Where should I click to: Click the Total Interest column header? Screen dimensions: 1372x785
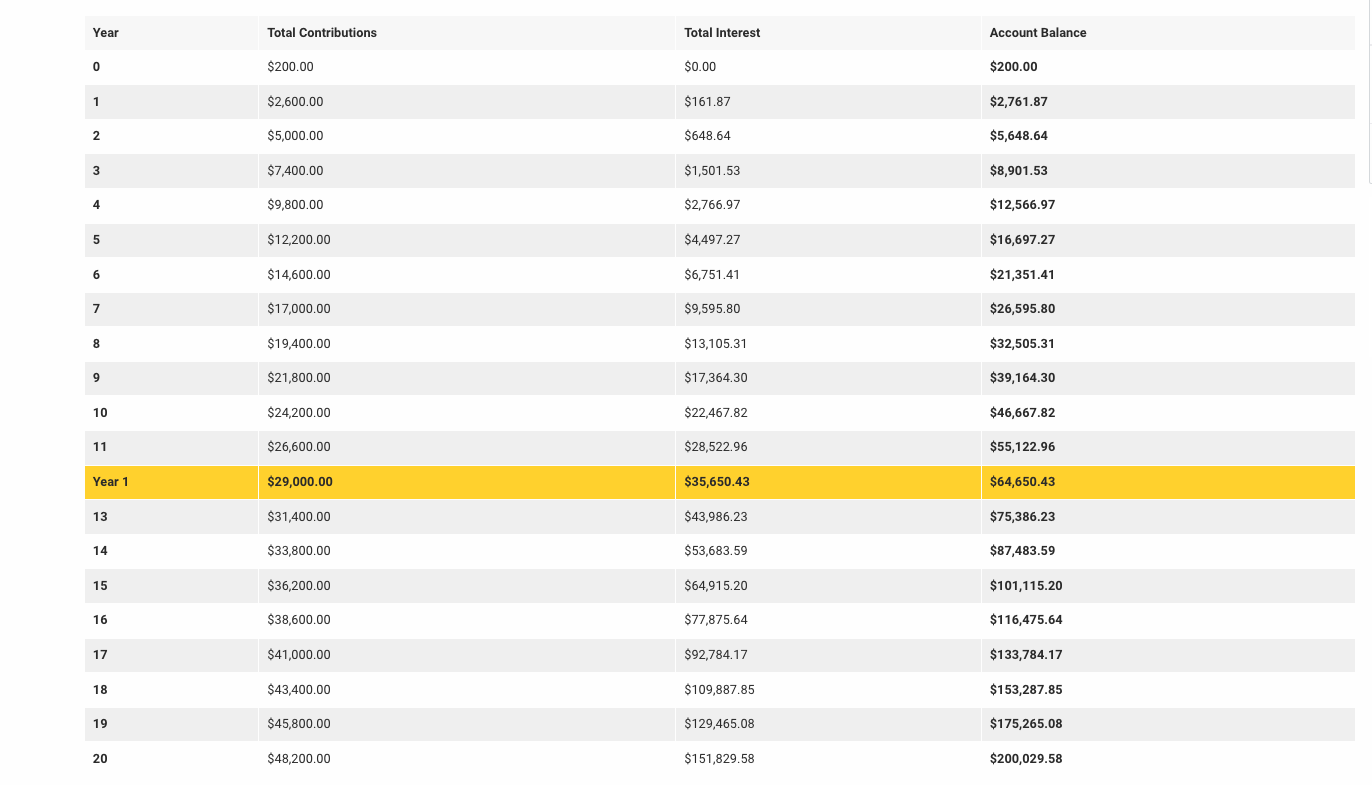(x=722, y=33)
